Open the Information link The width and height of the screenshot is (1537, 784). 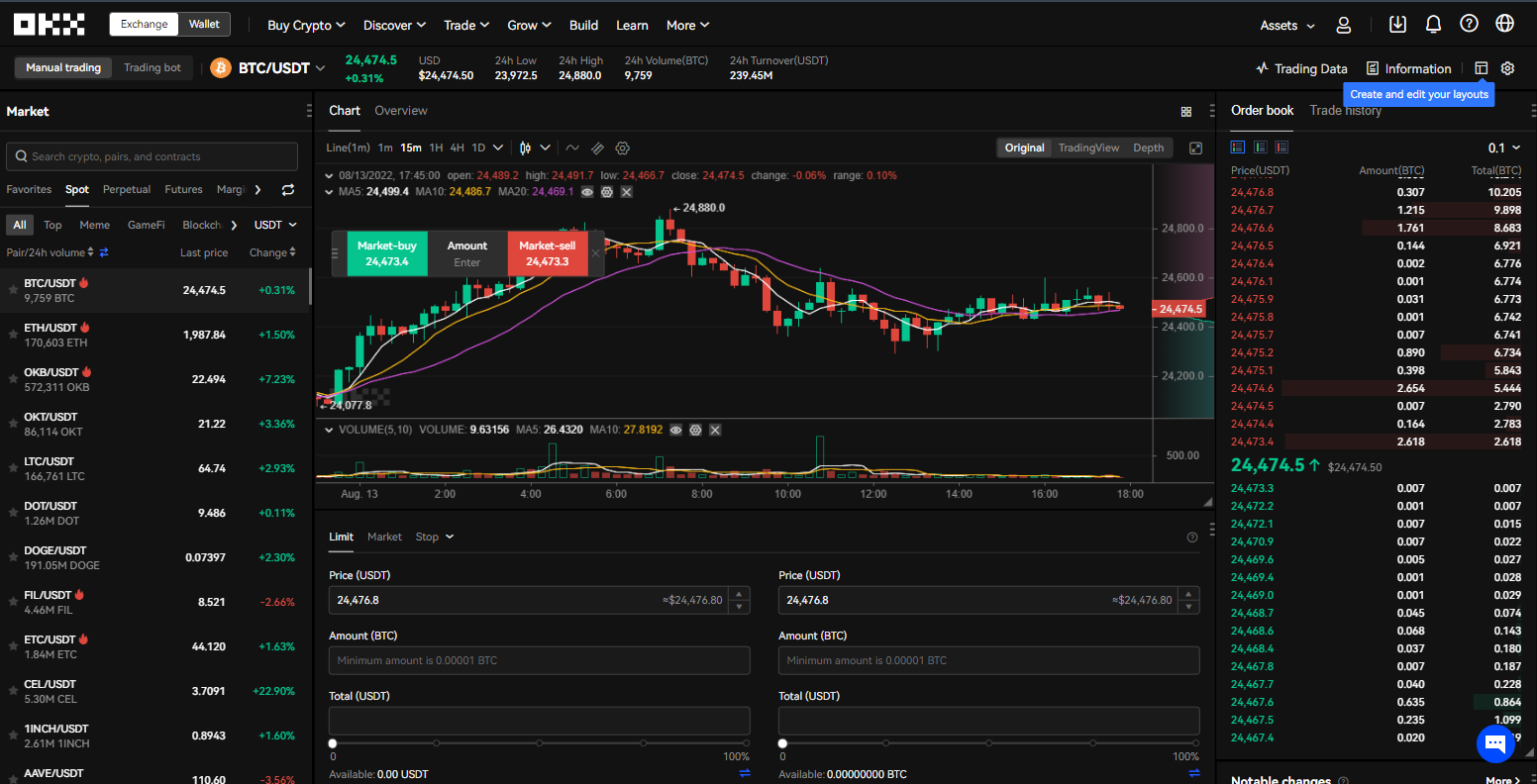pyautogui.click(x=1408, y=68)
